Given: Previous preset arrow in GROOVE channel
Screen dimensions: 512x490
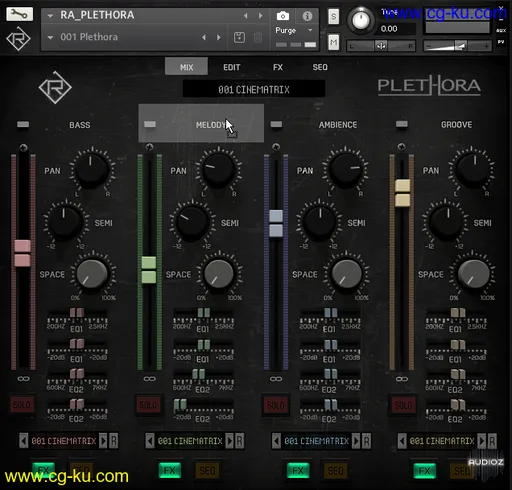Looking at the screenshot, I should click(x=402, y=441).
